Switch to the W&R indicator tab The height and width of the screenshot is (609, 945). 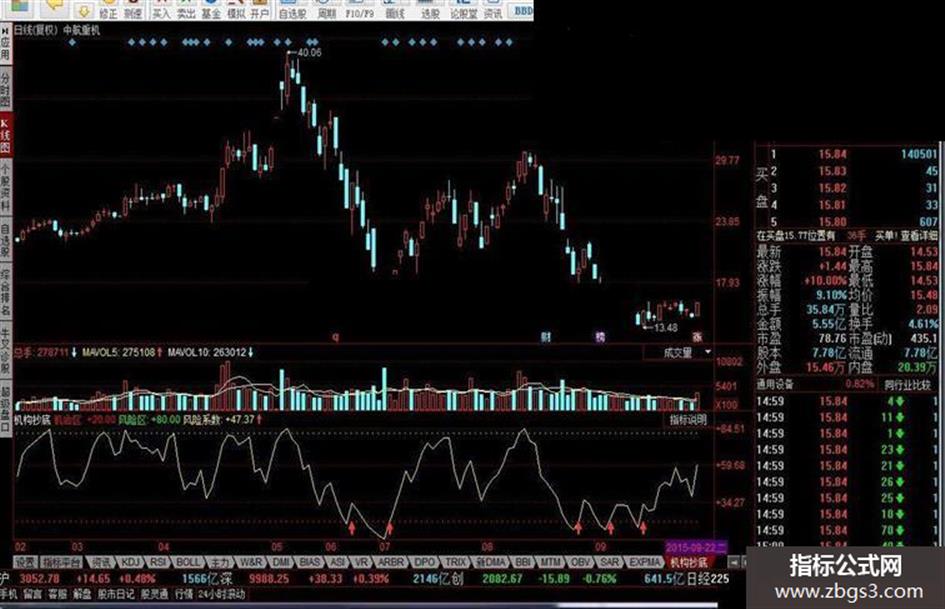[x=251, y=562]
